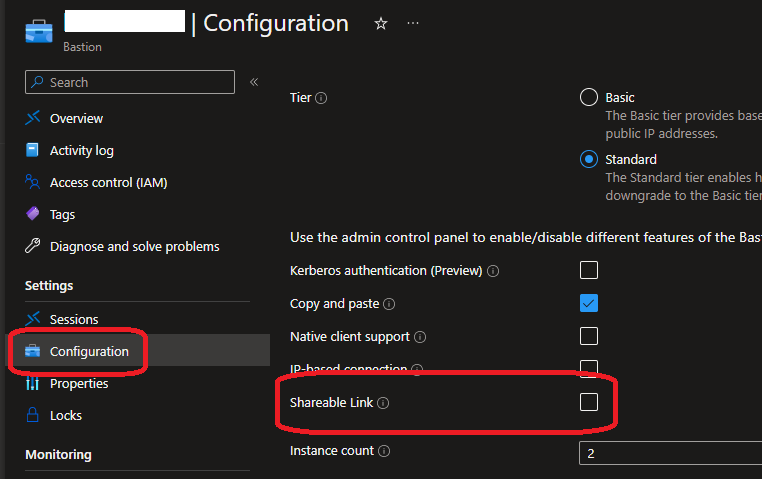
Task: Click info icon next to Native client support
Action: [x=420, y=337]
